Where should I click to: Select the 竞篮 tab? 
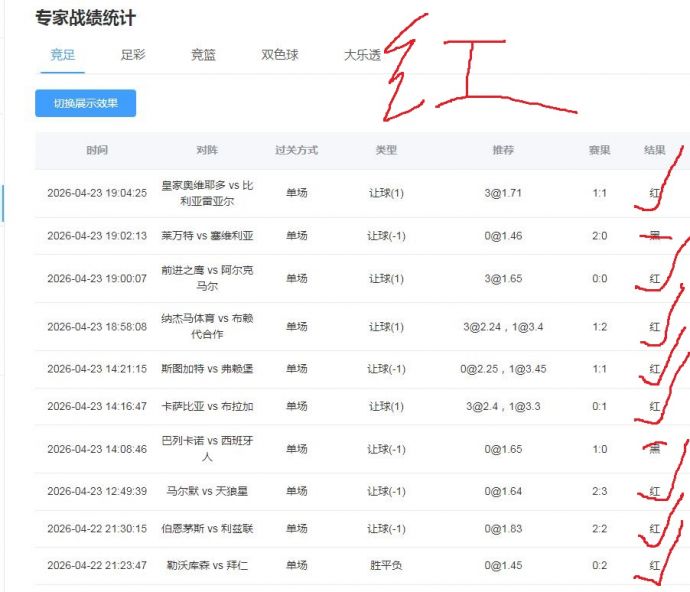203,55
